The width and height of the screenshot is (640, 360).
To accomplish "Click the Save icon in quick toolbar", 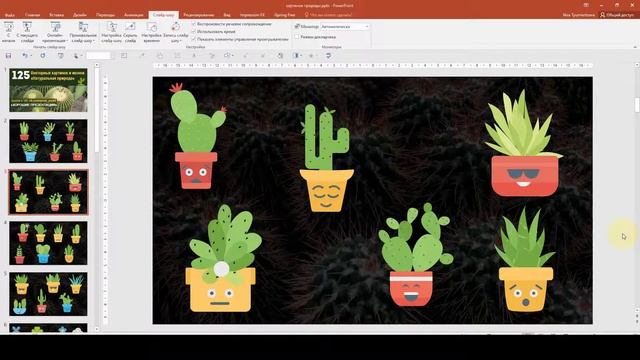I will pos(8,56).
